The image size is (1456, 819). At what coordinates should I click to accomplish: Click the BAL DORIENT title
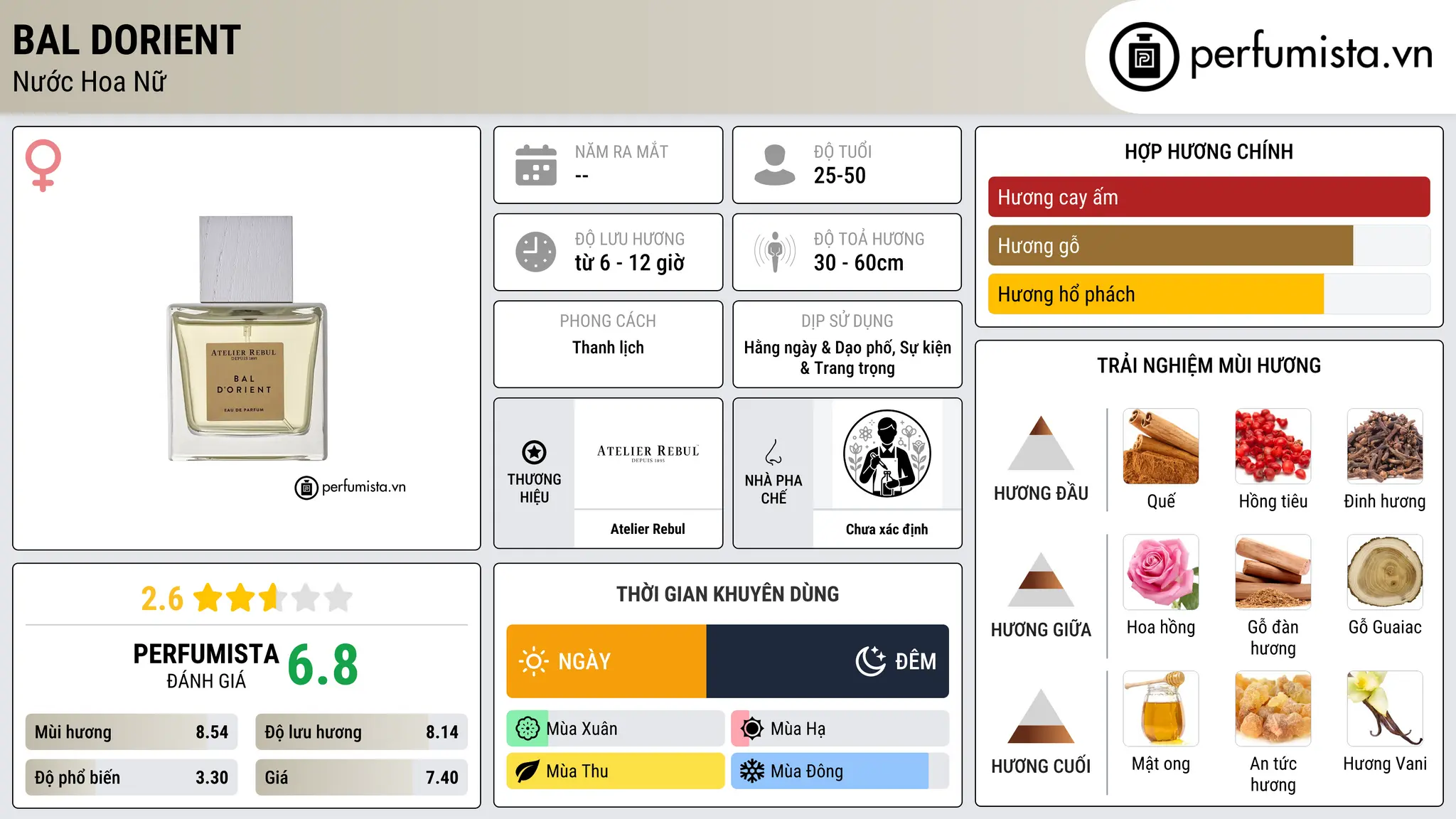(x=127, y=40)
